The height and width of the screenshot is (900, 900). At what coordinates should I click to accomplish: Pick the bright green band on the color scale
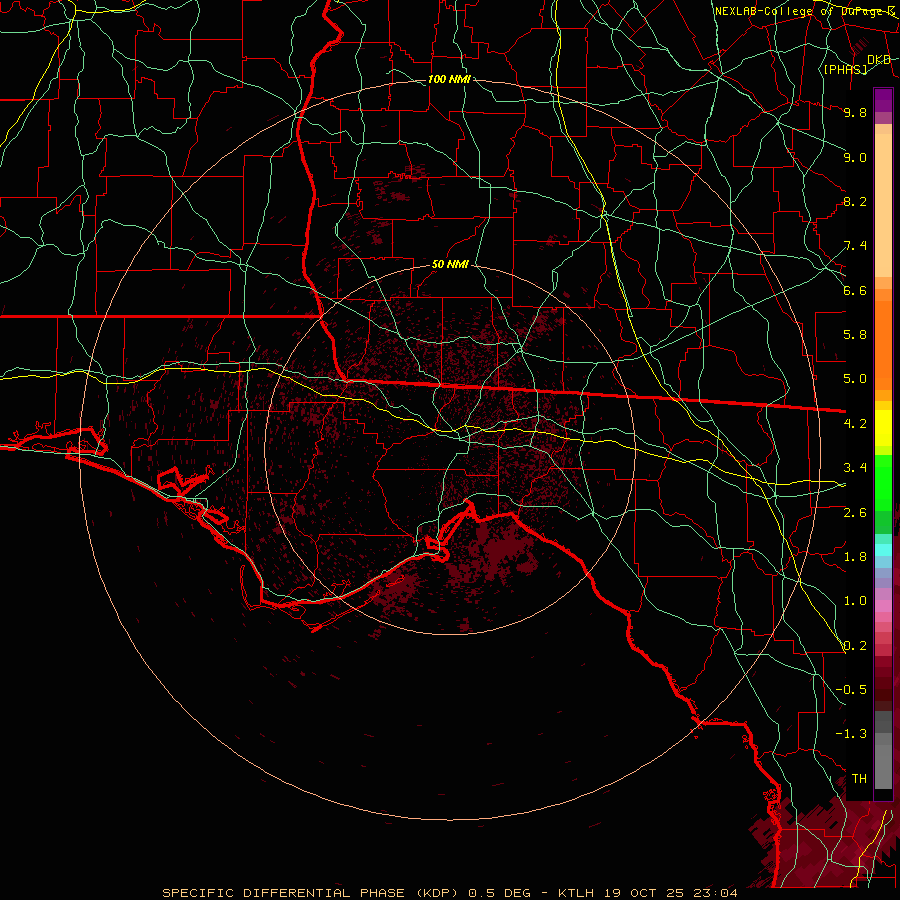883,483
